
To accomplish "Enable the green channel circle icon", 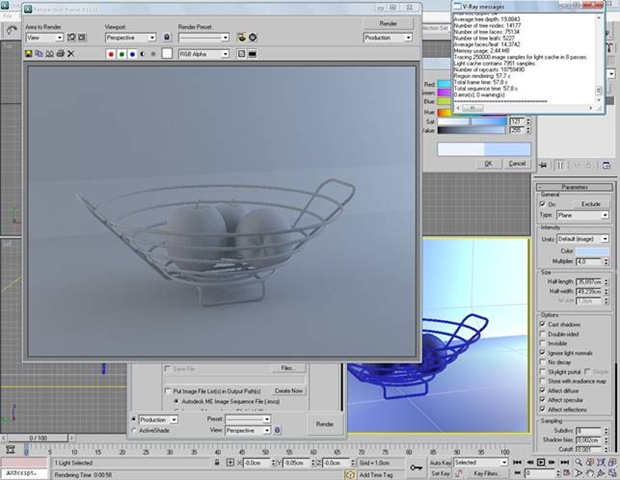I will (123, 52).
